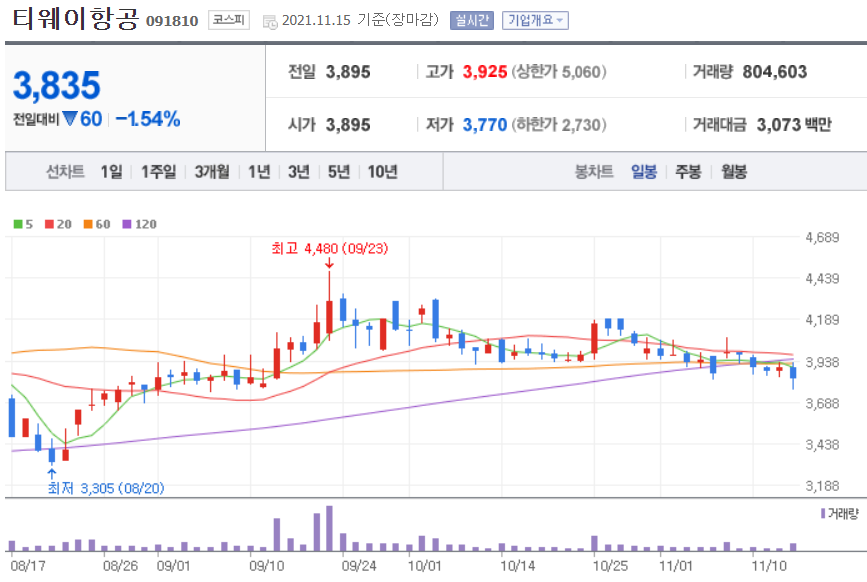867x582 pixels.
Task: Click the 실시간 button
Action: point(472,20)
